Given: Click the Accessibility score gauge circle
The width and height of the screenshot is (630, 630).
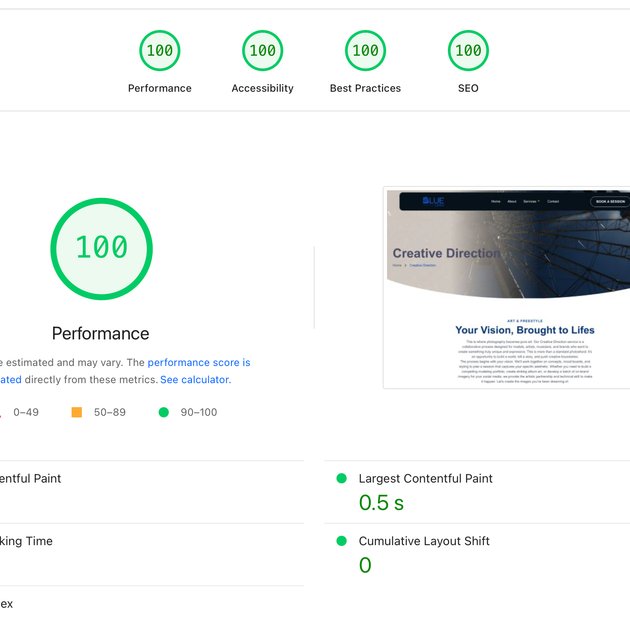Looking at the screenshot, I should [262, 51].
